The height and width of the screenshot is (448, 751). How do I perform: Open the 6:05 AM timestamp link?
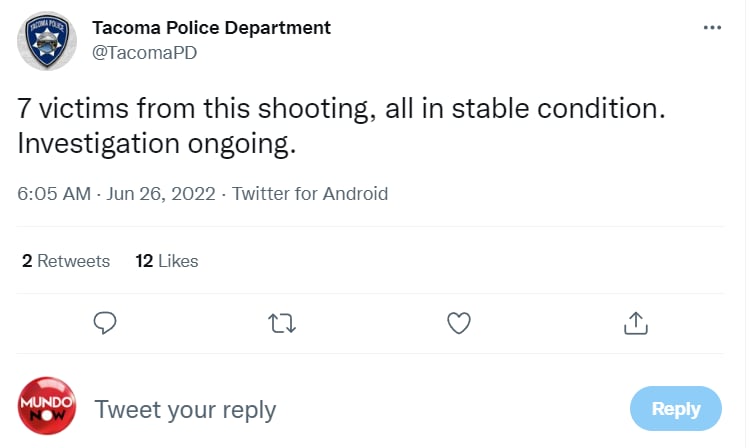point(54,194)
